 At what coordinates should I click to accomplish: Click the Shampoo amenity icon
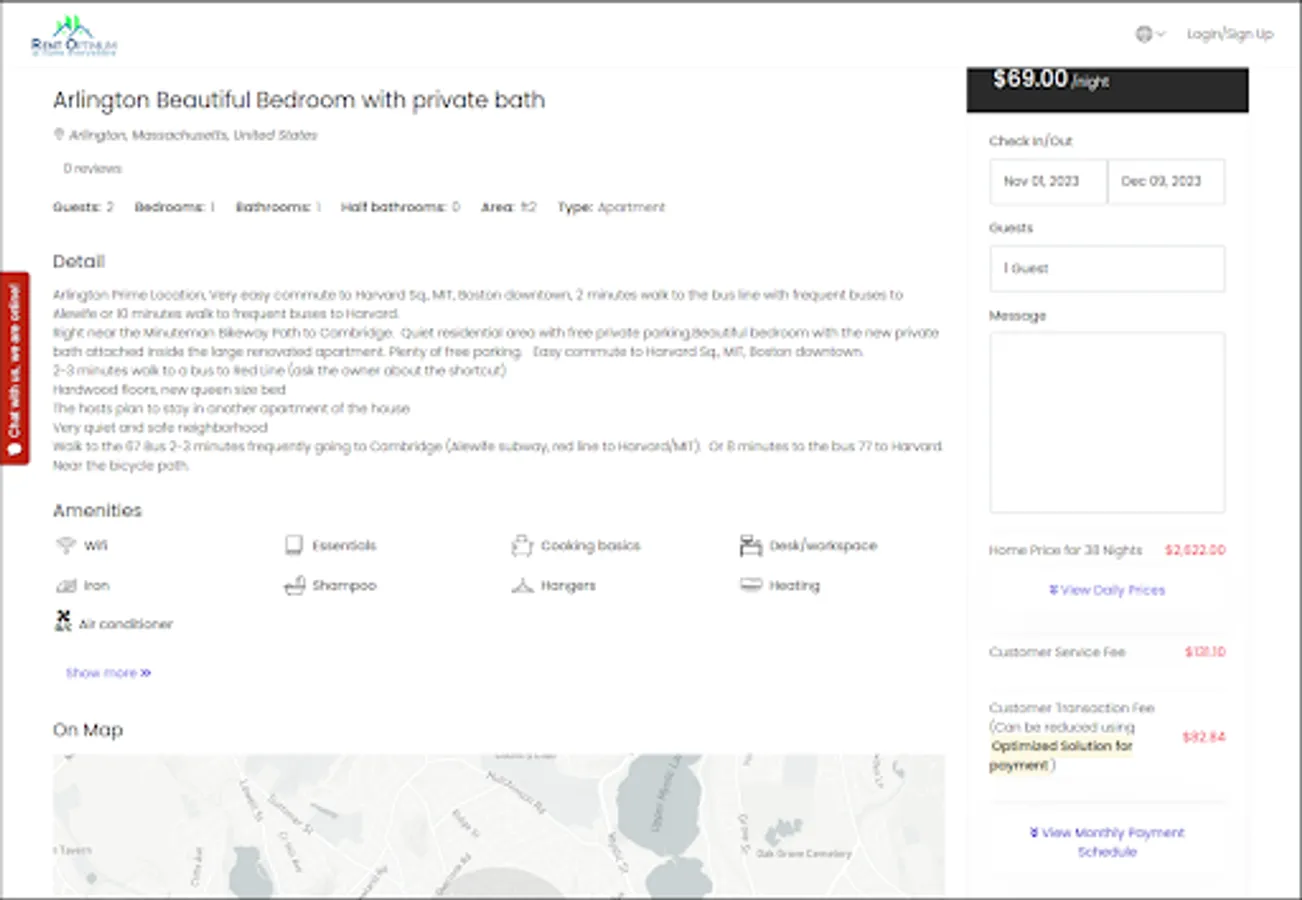point(293,586)
